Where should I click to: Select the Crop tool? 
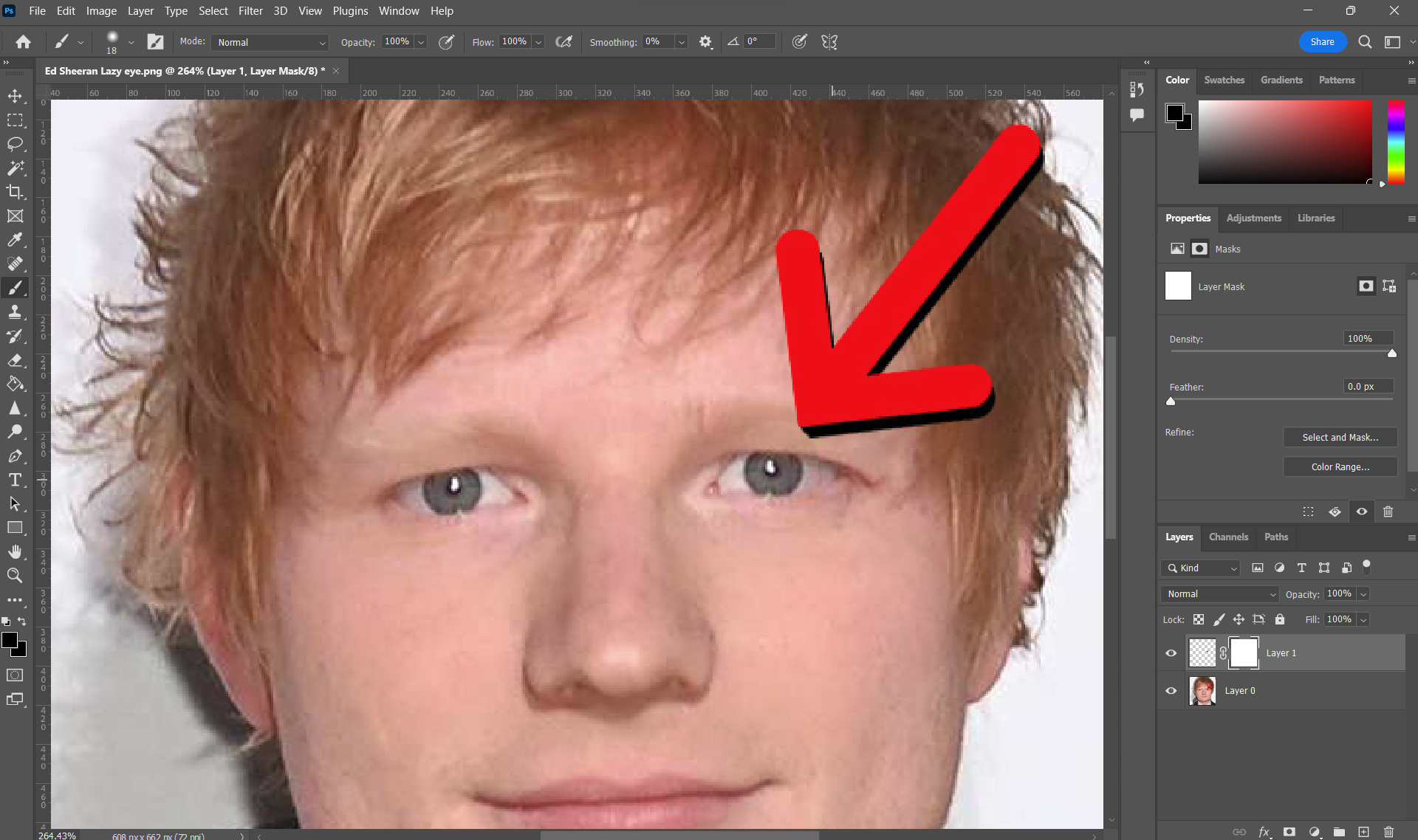(x=15, y=192)
